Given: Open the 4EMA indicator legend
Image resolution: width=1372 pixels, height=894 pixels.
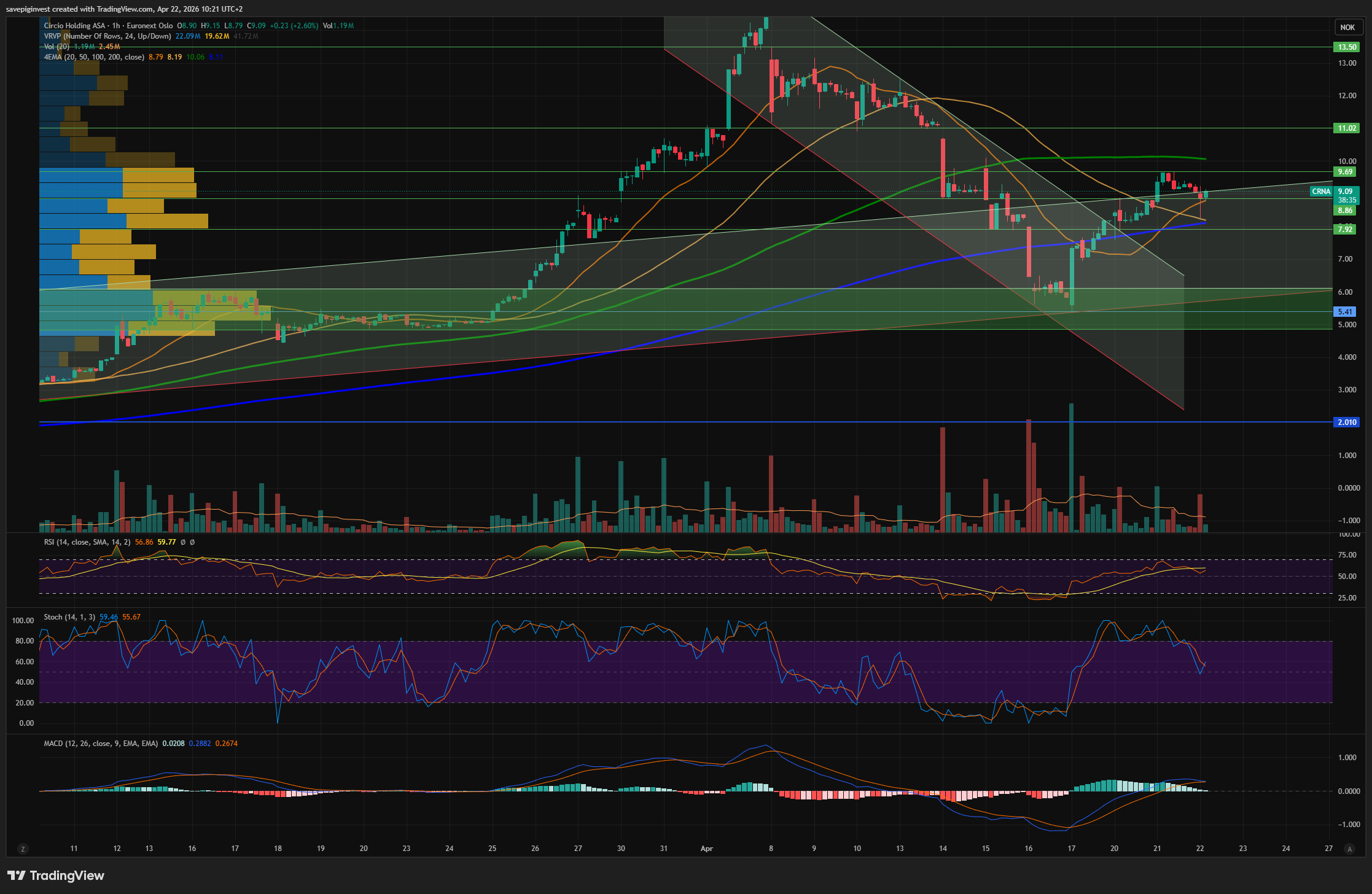Looking at the screenshot, I should tap(93, 57).
